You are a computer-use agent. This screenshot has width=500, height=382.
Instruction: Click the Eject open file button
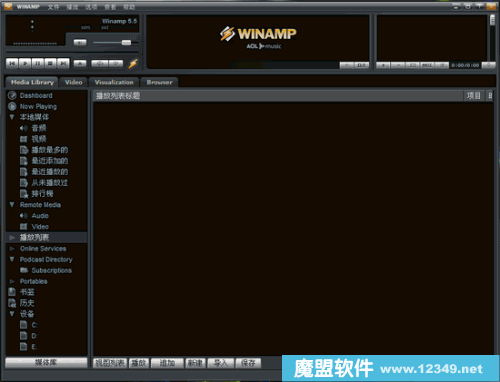[x=80, y=63]
